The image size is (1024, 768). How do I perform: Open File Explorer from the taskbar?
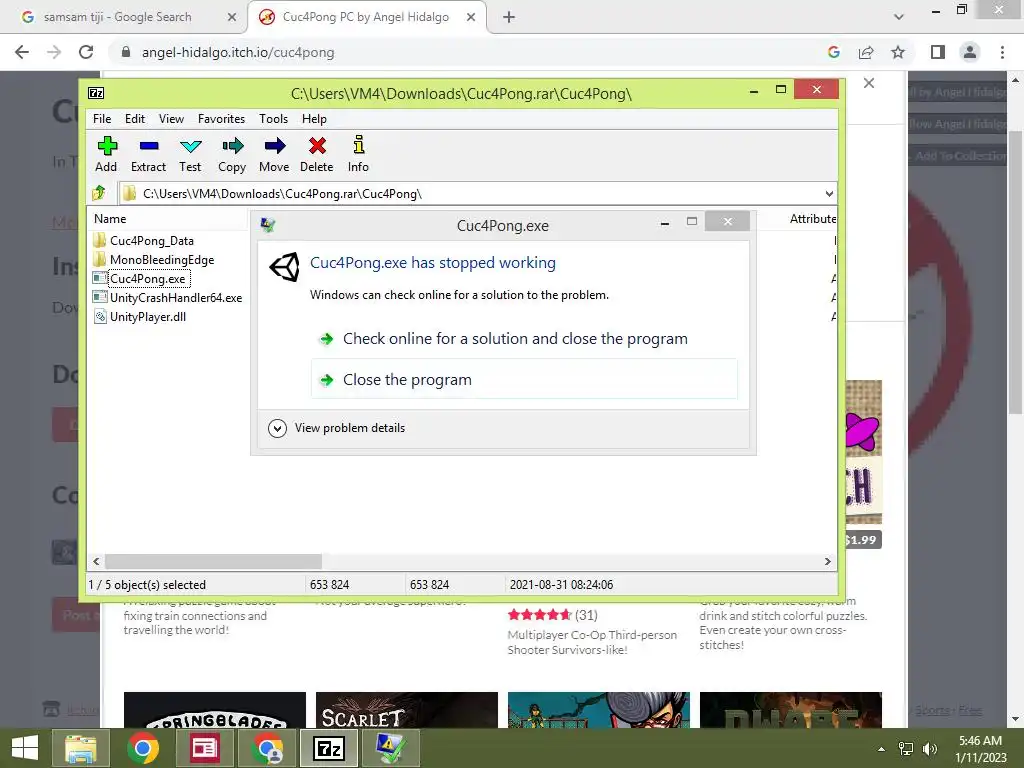tap(80, 748)
